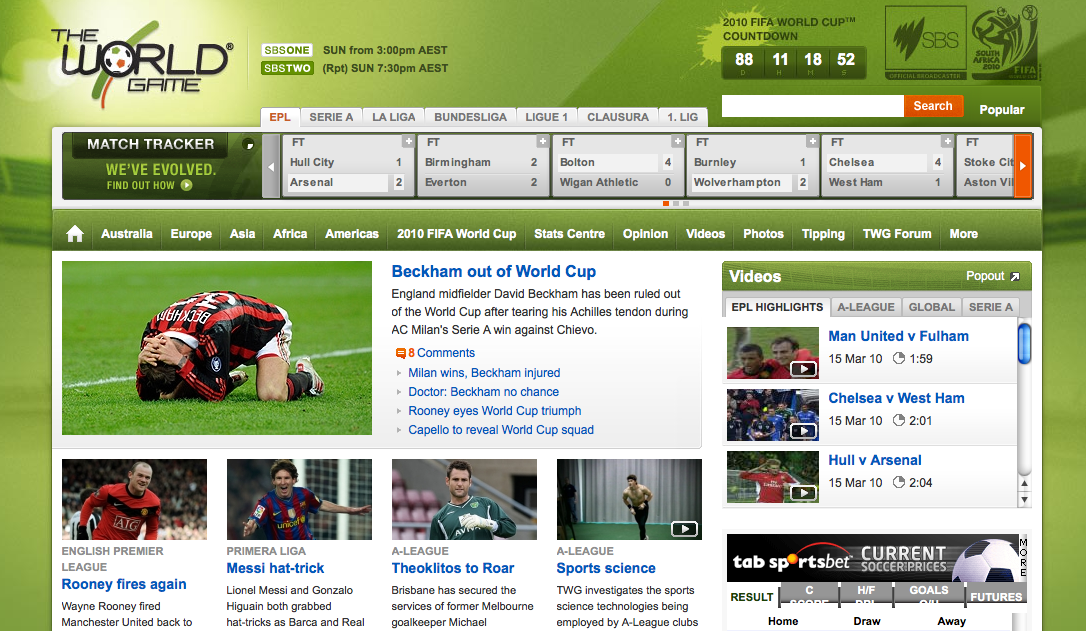Open Milan wins, Beckham injured link
The height and width of the screenshot is (631, 1086).
click(484, 373)
